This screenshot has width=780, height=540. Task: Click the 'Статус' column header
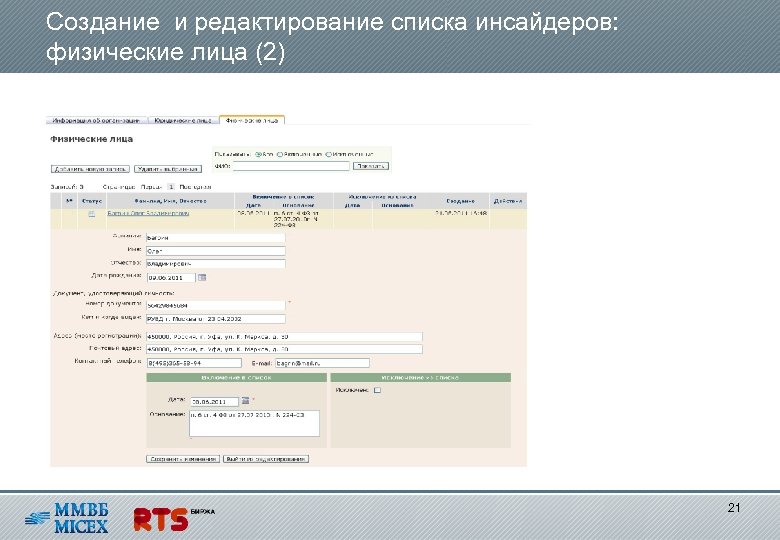[x=92, y=201]
